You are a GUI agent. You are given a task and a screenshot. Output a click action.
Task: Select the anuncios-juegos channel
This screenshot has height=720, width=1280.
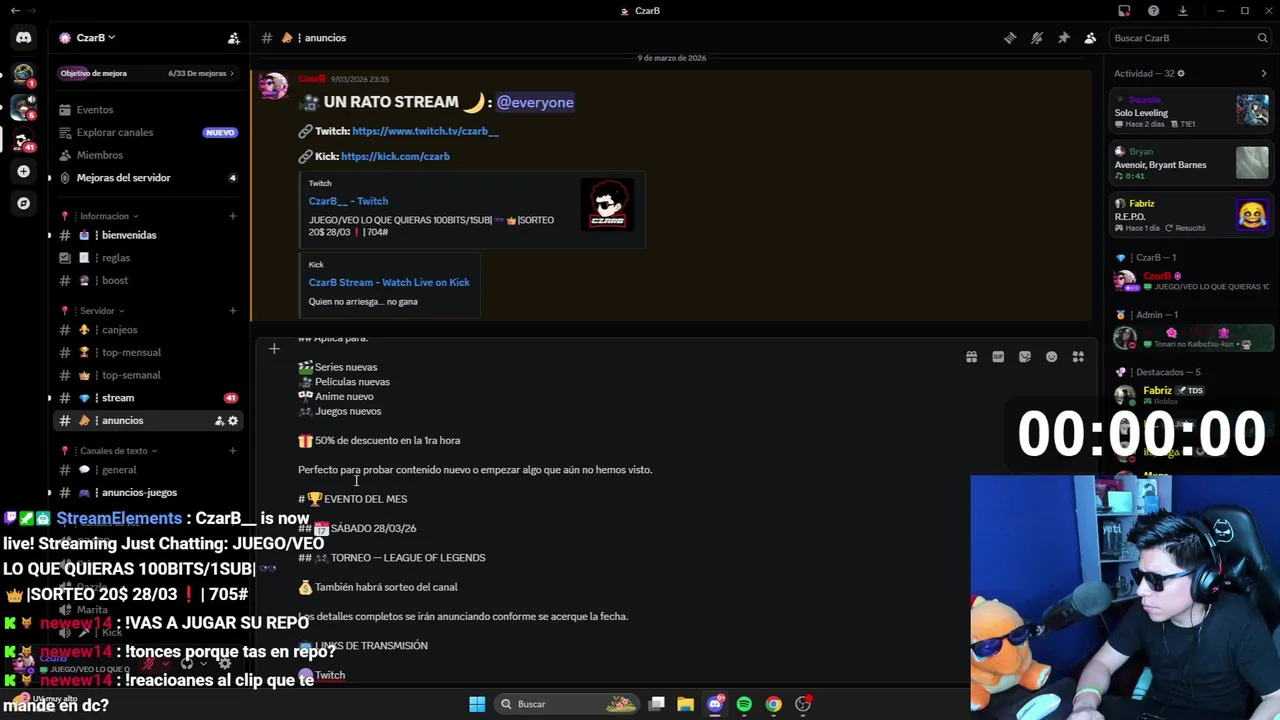pos(146,493)
